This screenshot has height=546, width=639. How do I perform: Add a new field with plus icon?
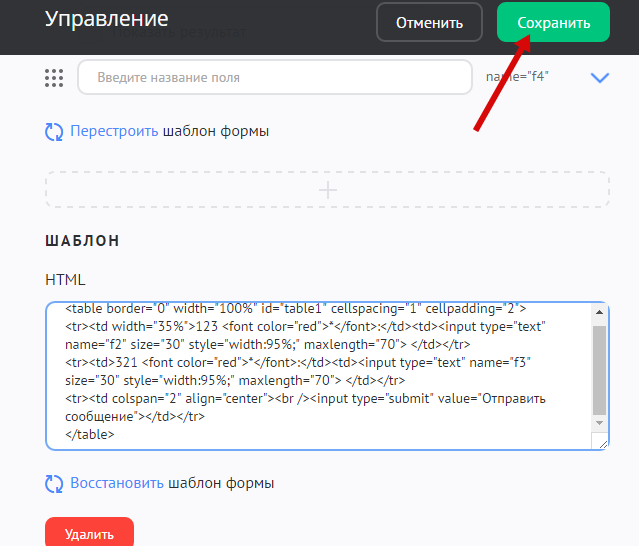tap(327, 189)
